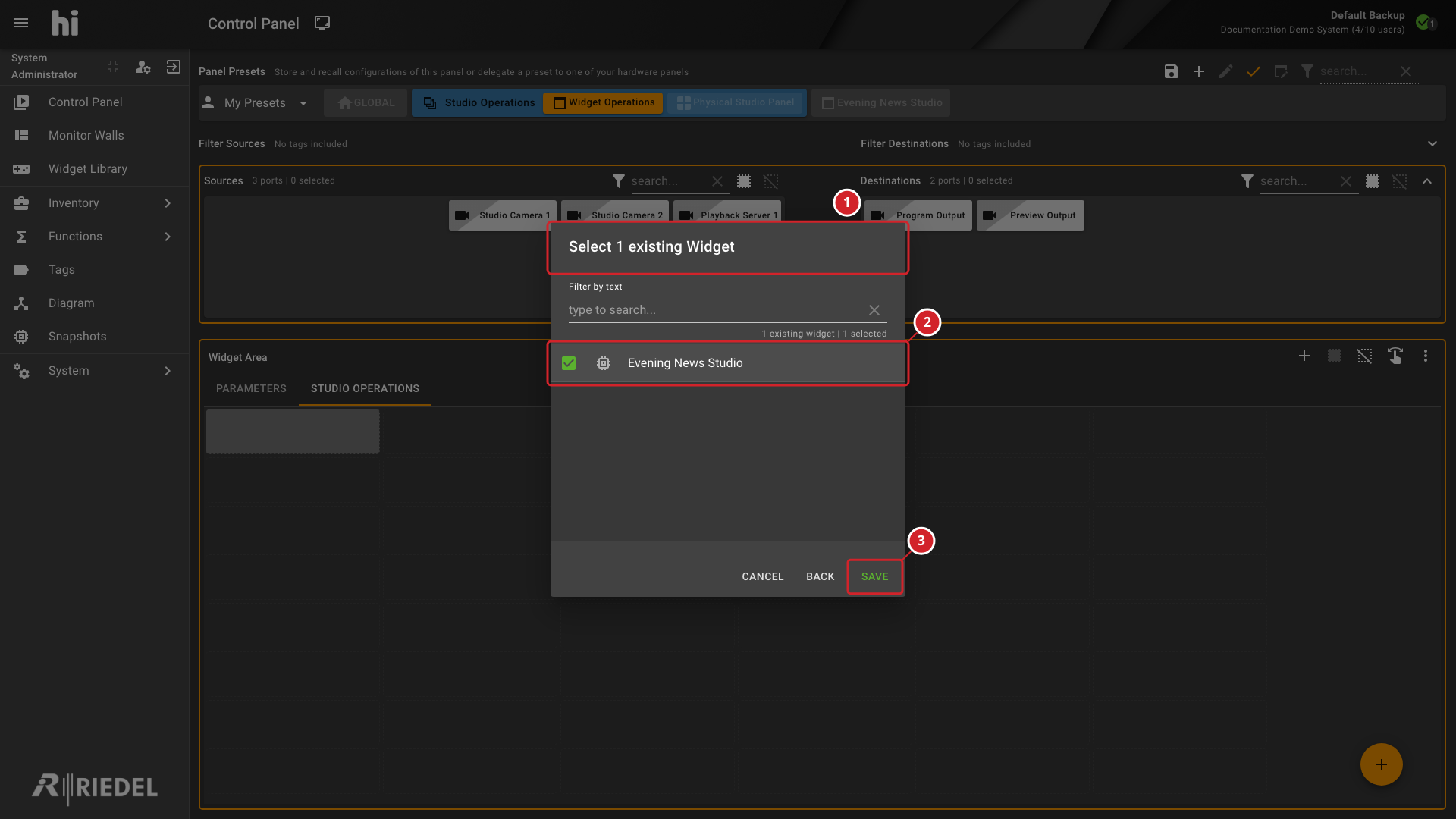Open the hamburger main menu
Screen dimensions: 1456x819
coord(21,23)
